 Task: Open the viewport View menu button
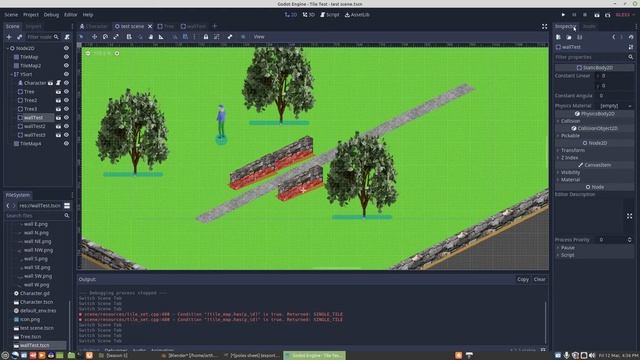[259, 37]
